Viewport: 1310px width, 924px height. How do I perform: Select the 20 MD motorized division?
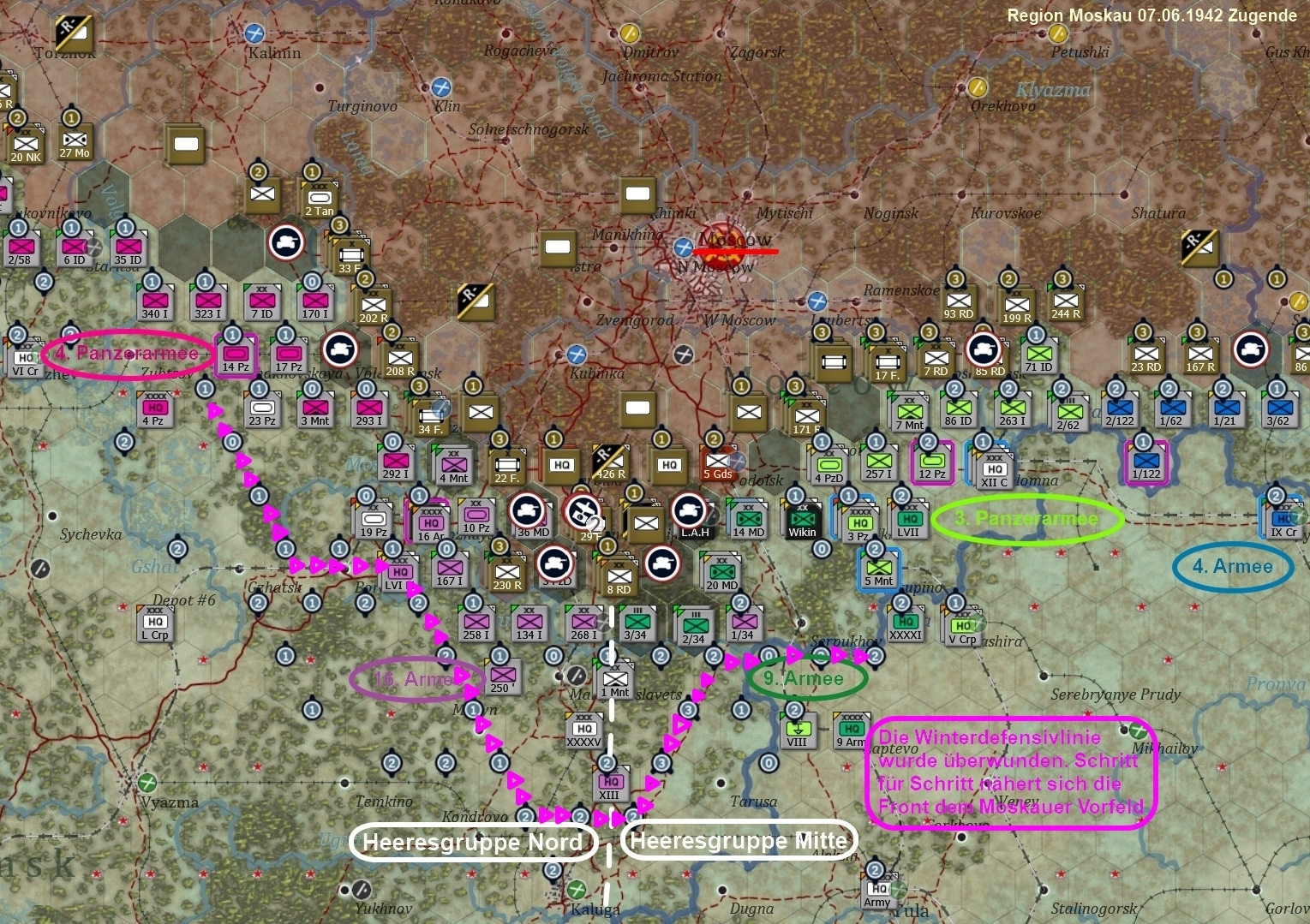722,573
